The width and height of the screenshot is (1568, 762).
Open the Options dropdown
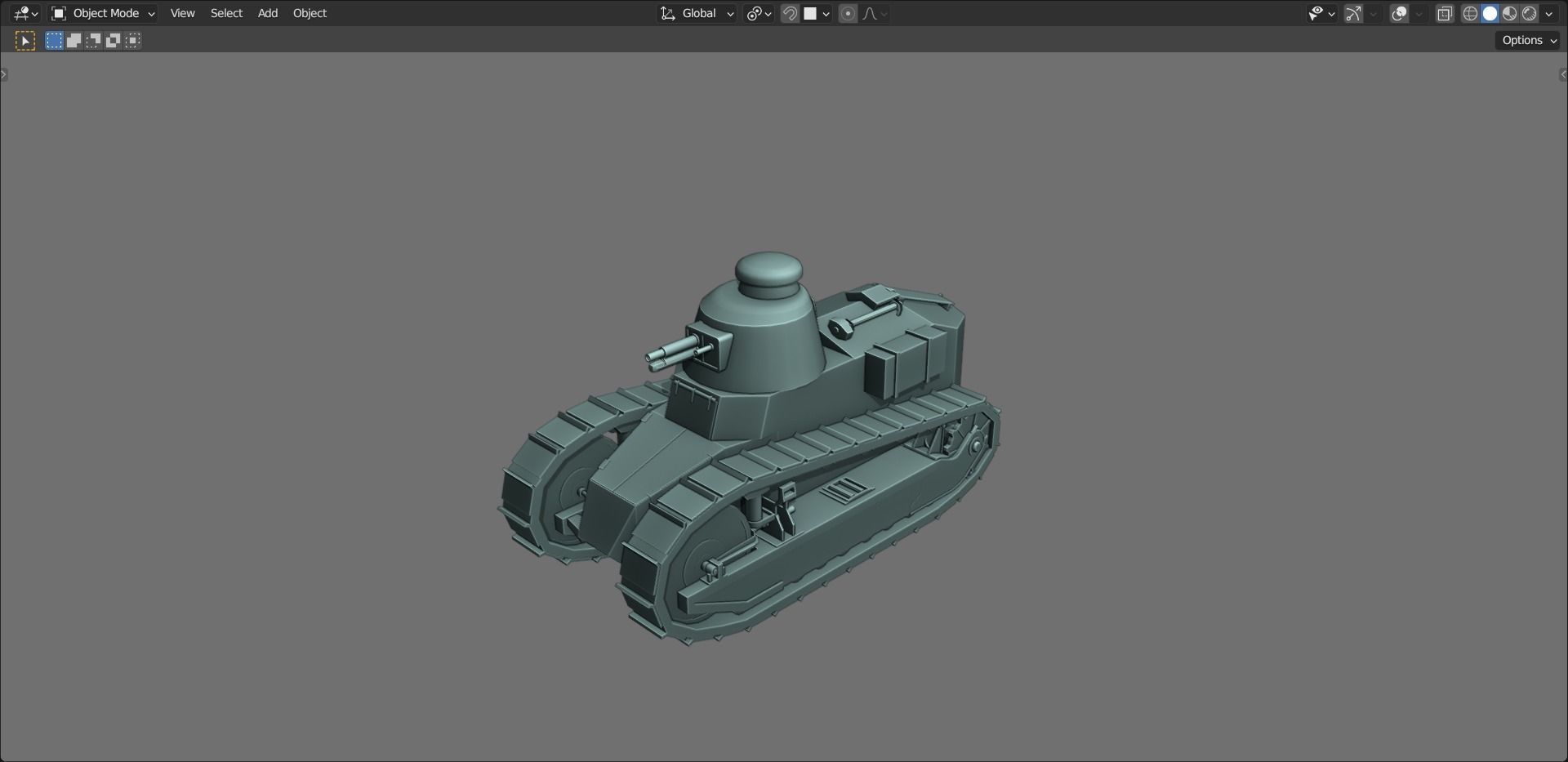(1528, 40)
